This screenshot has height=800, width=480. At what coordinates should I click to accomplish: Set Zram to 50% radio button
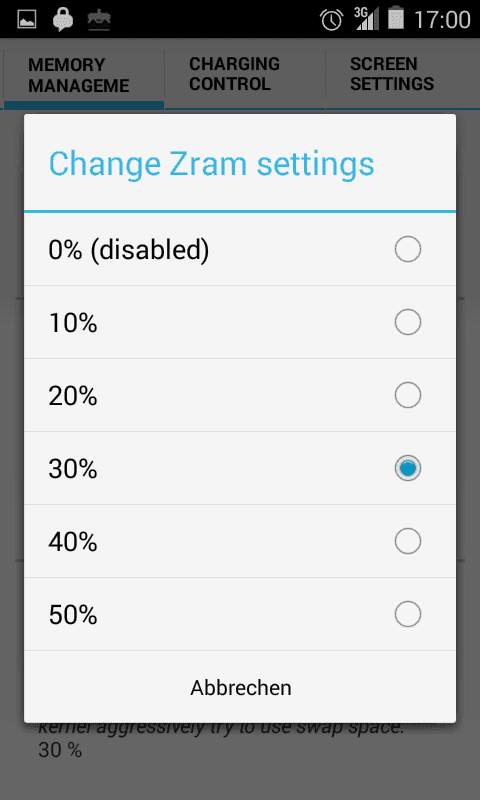point(408,614)
